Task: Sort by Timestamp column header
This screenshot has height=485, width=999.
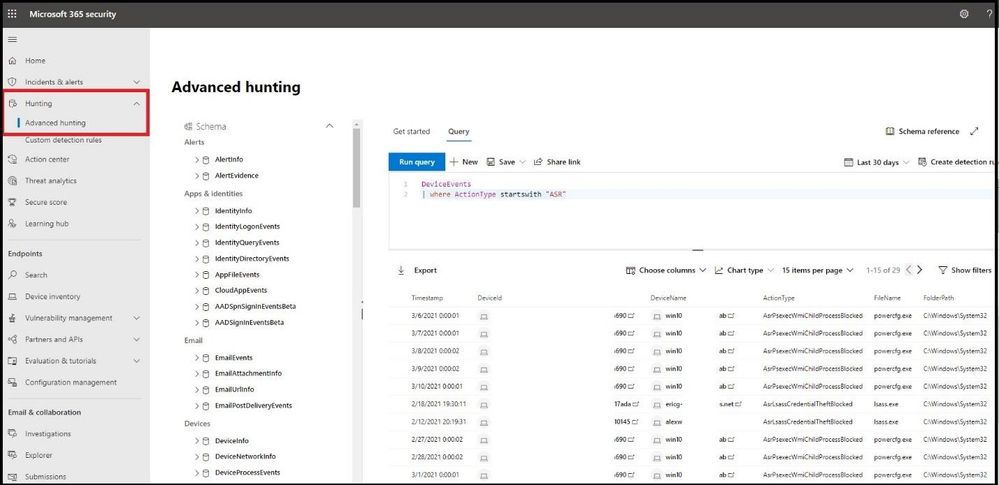Action: [x=427, y=298]
